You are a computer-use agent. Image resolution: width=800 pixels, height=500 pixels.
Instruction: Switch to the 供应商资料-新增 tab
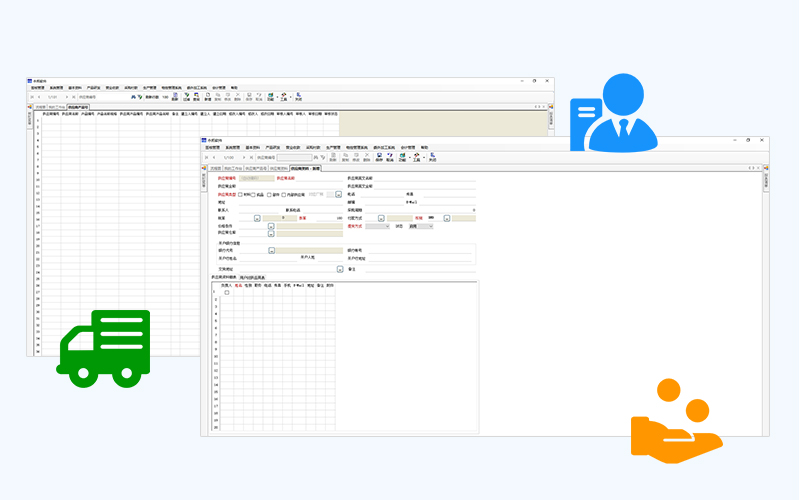click(x=306, y=168)
